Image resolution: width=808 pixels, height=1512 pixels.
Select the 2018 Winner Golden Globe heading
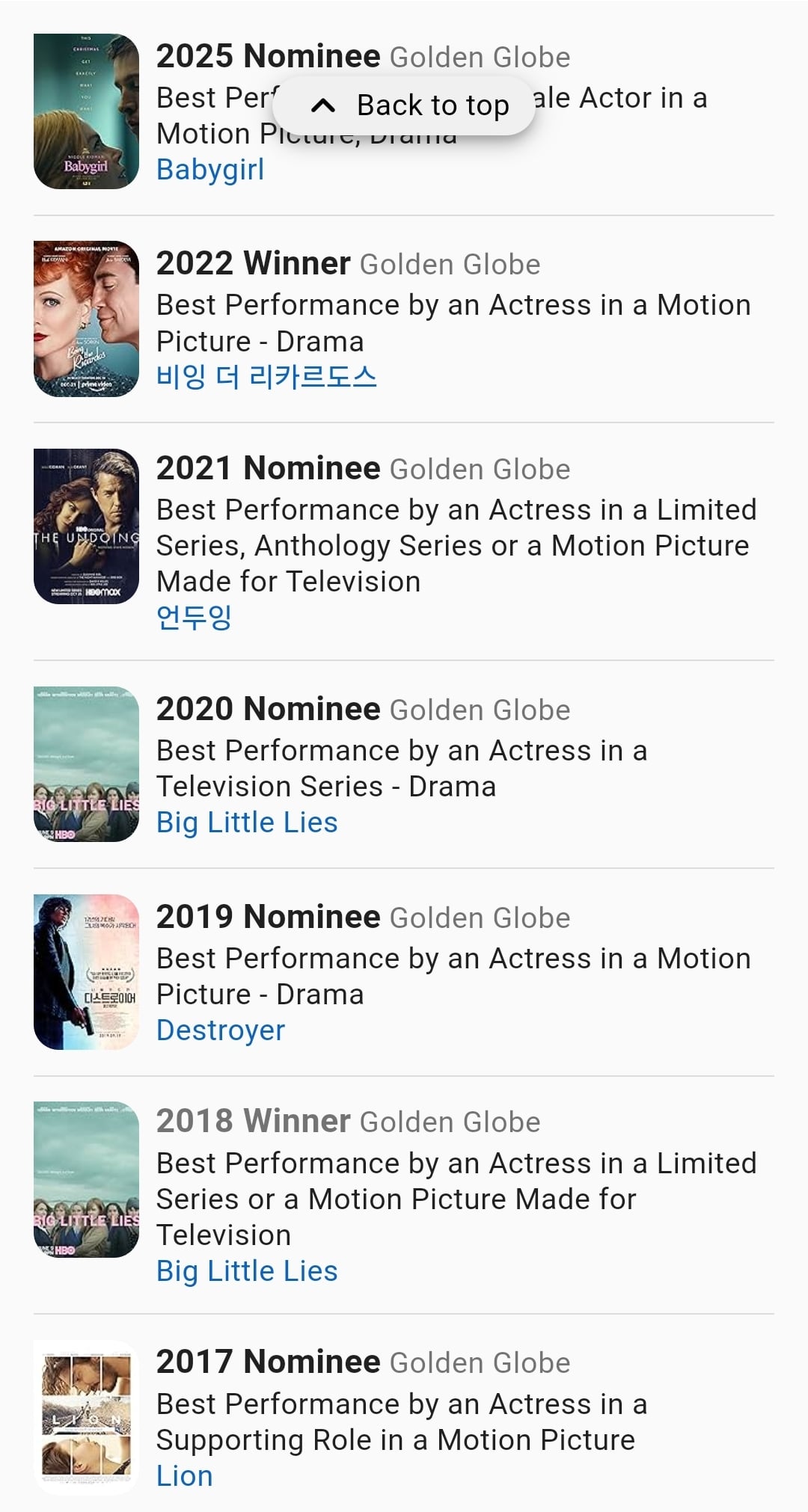pos(349,1121)
